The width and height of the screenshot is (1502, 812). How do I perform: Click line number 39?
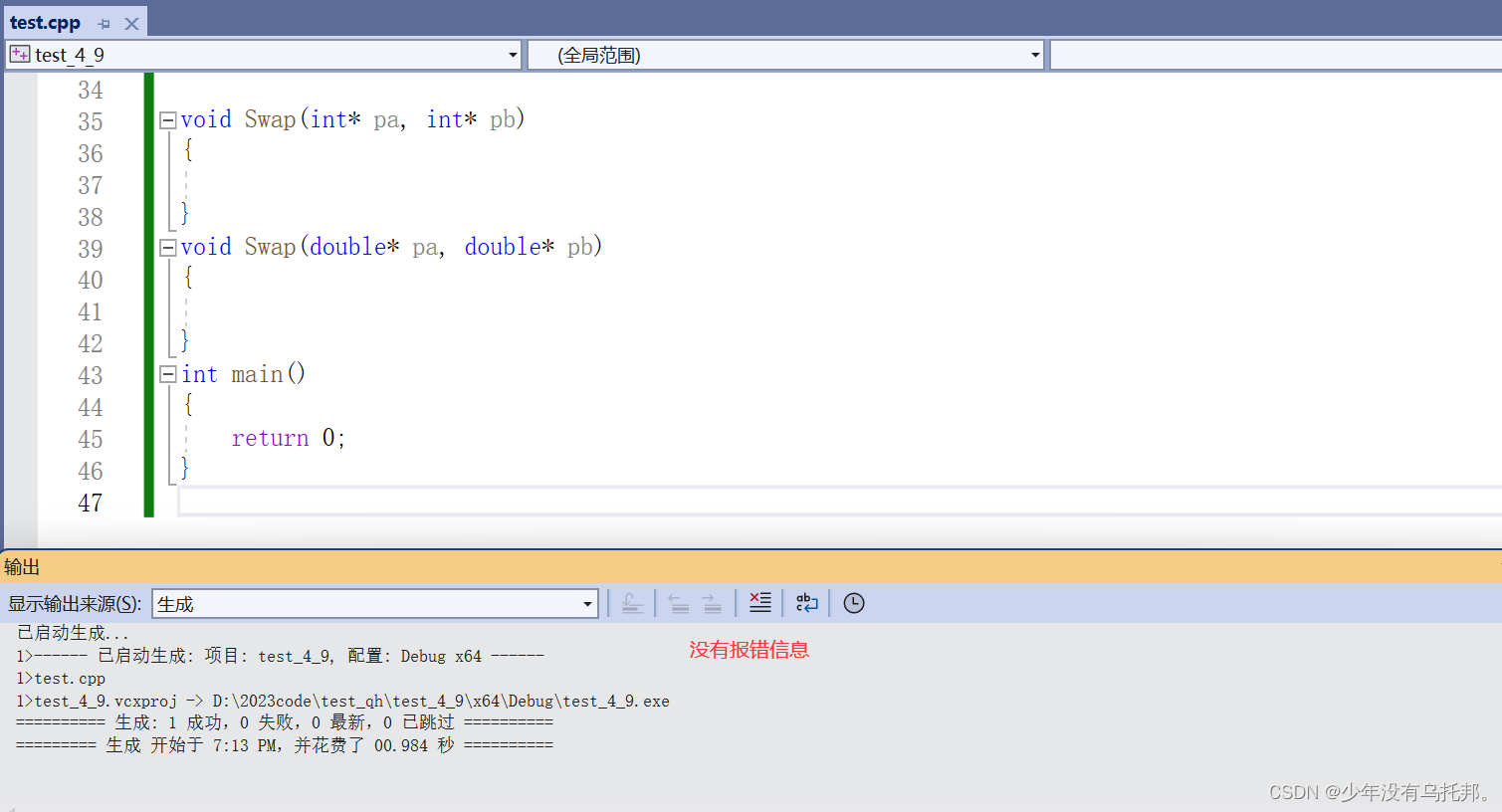click(91, 249)
